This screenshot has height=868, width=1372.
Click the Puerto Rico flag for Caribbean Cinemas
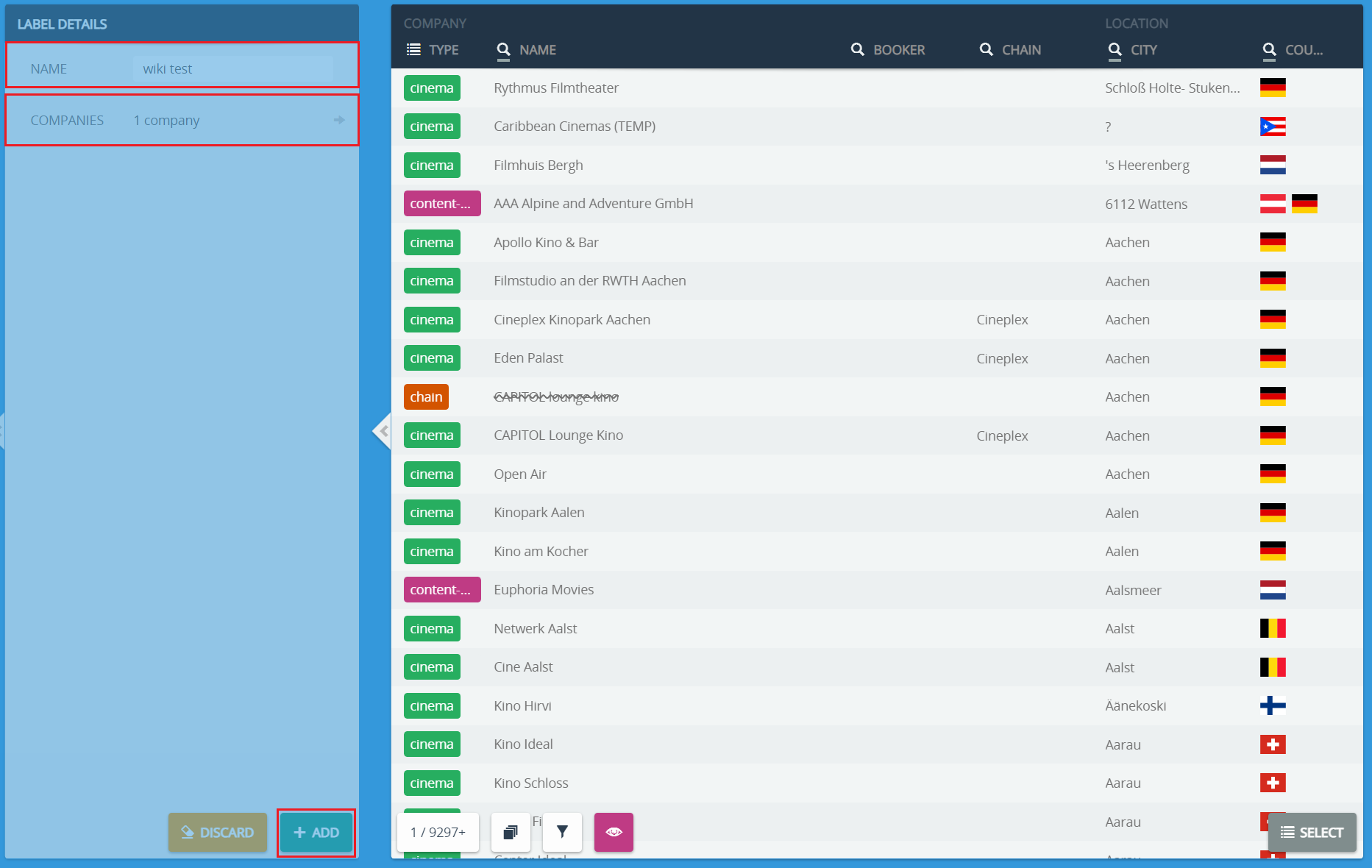1273,127
